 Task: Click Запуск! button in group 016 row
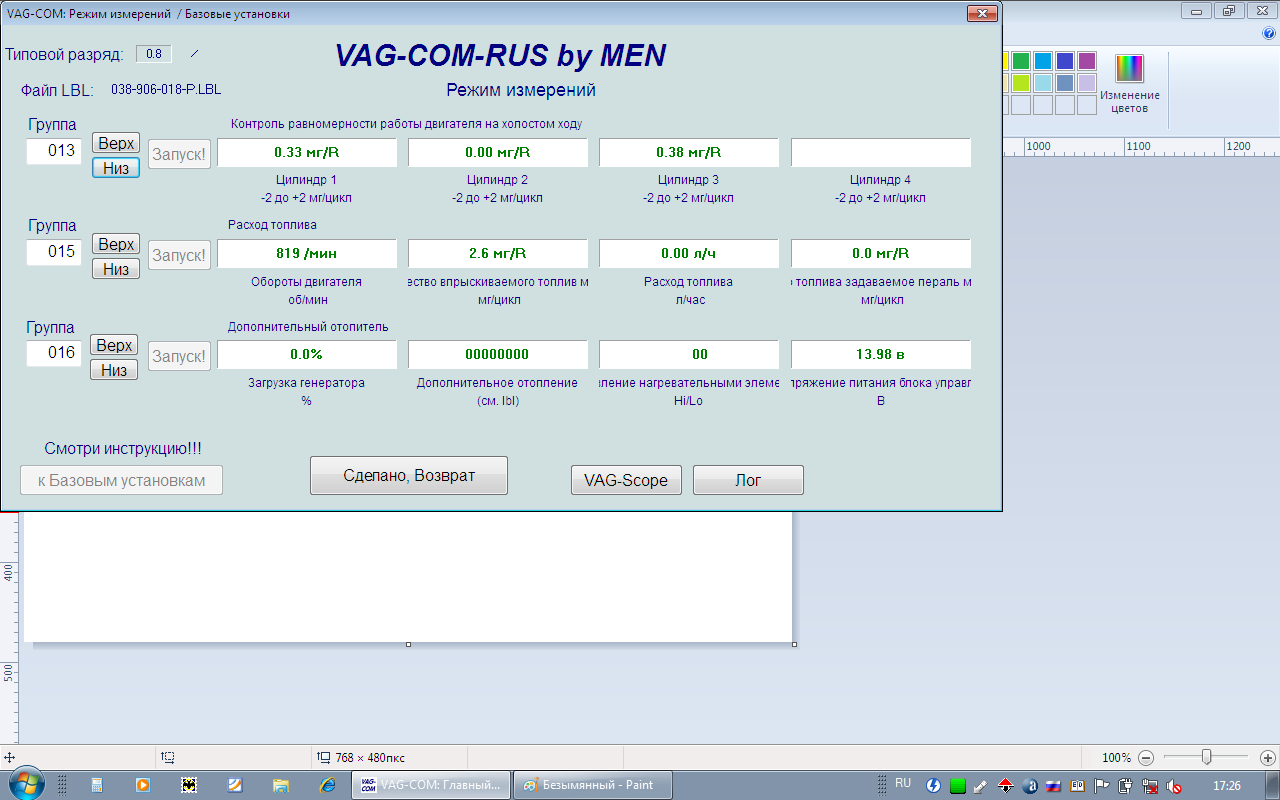tap(180, 356)
